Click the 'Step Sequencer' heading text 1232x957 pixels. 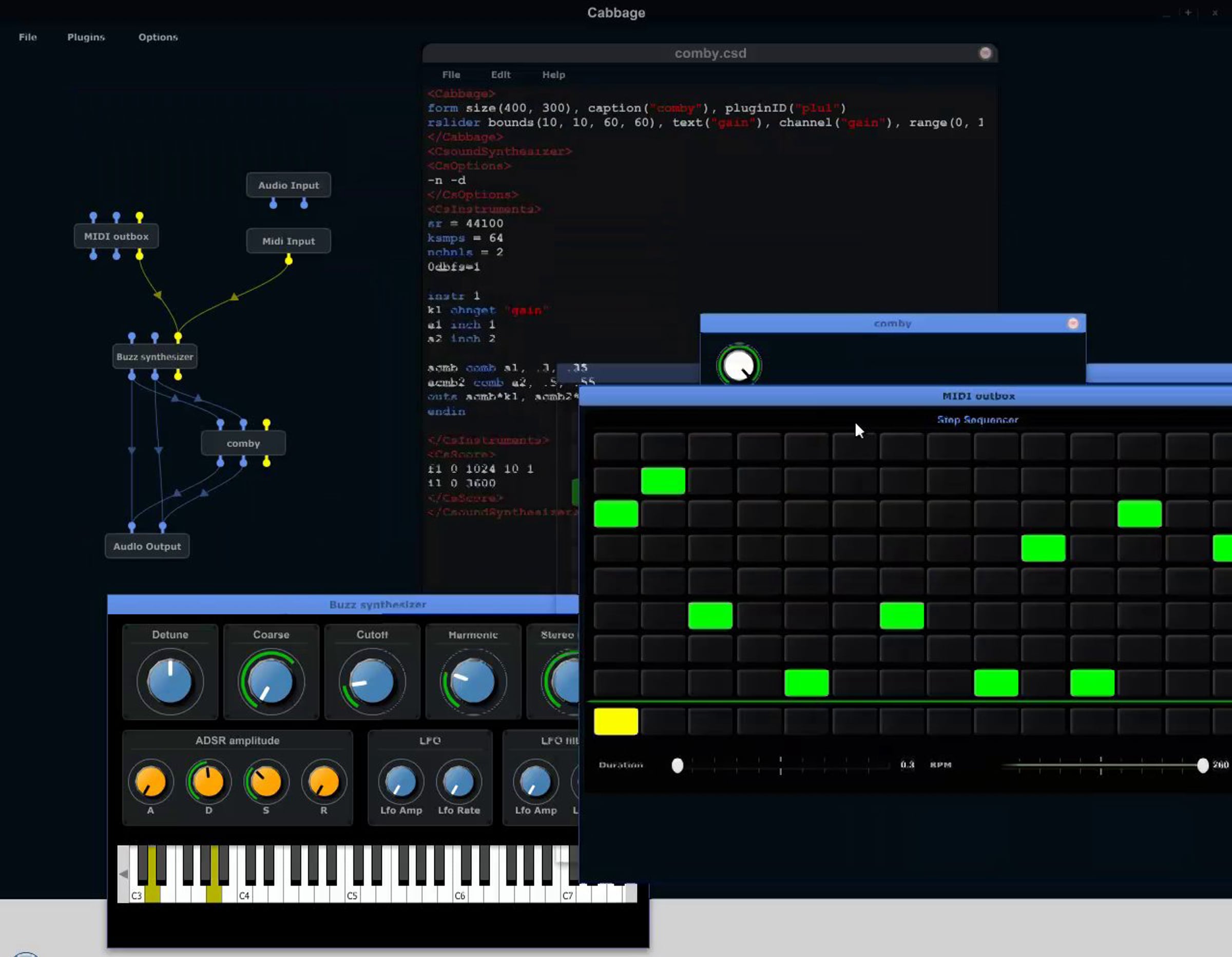[977, 420]
